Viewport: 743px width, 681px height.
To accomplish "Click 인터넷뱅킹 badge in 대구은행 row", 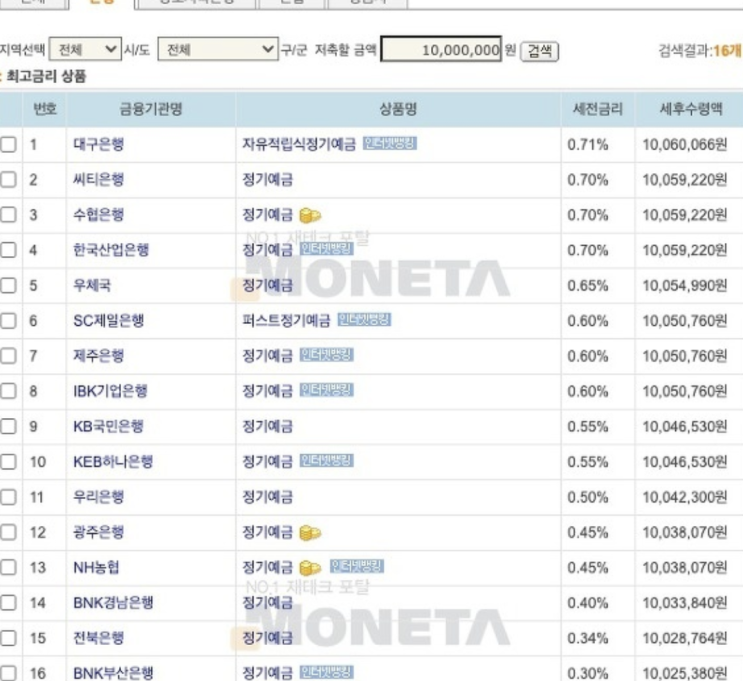I will pos(390,143).
